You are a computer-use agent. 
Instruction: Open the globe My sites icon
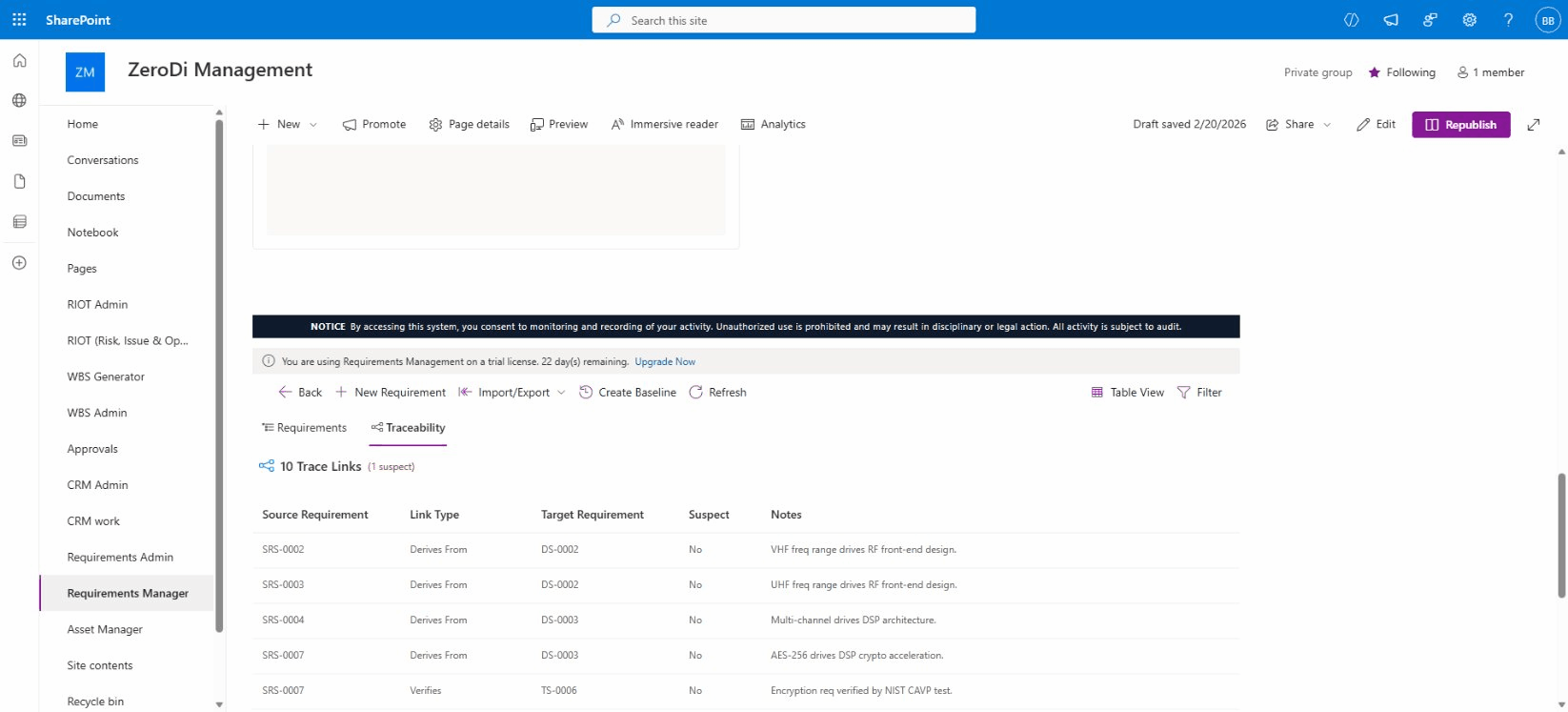[x=19, y=100]
